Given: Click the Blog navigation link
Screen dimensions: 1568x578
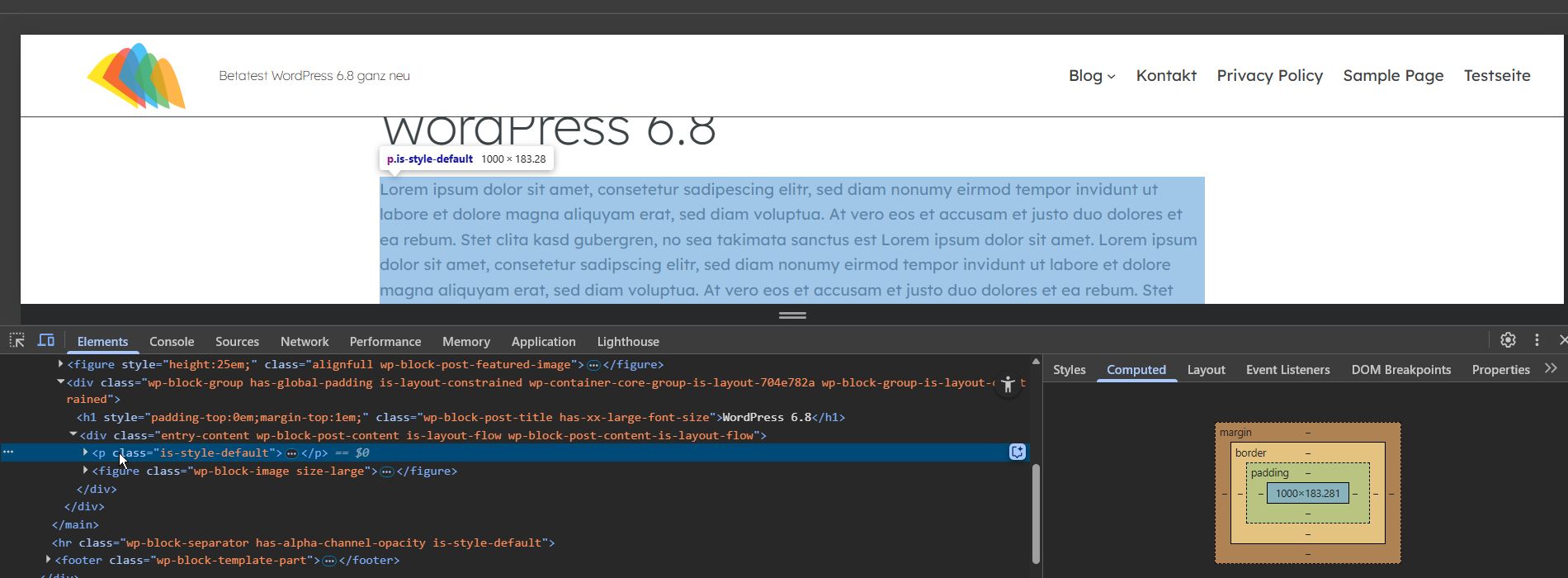Looking at the screenshot, I should [1085, 75].
